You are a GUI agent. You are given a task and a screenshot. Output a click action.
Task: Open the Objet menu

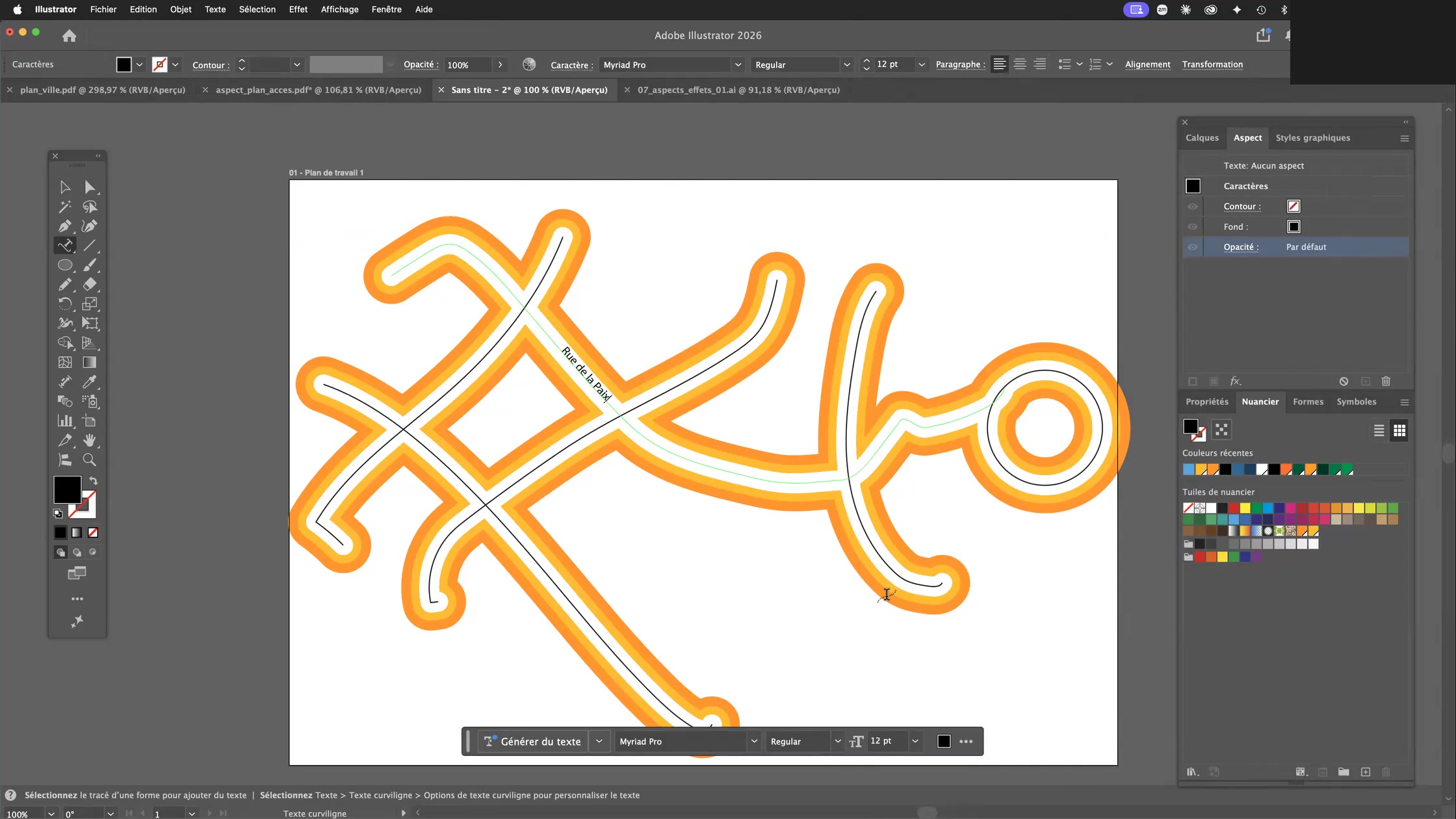[181, 10]
